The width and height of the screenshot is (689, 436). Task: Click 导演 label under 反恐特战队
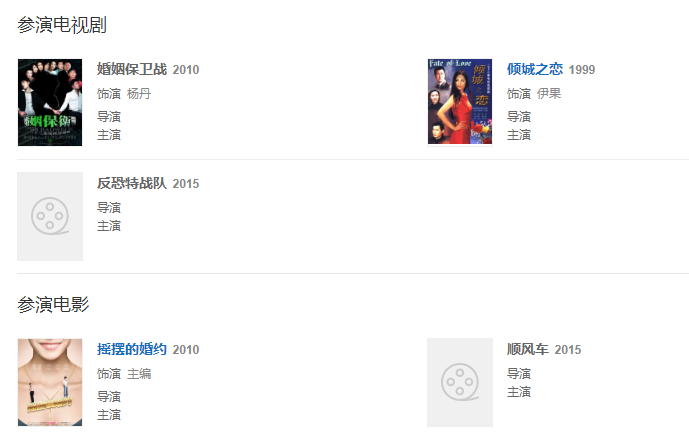109,207
